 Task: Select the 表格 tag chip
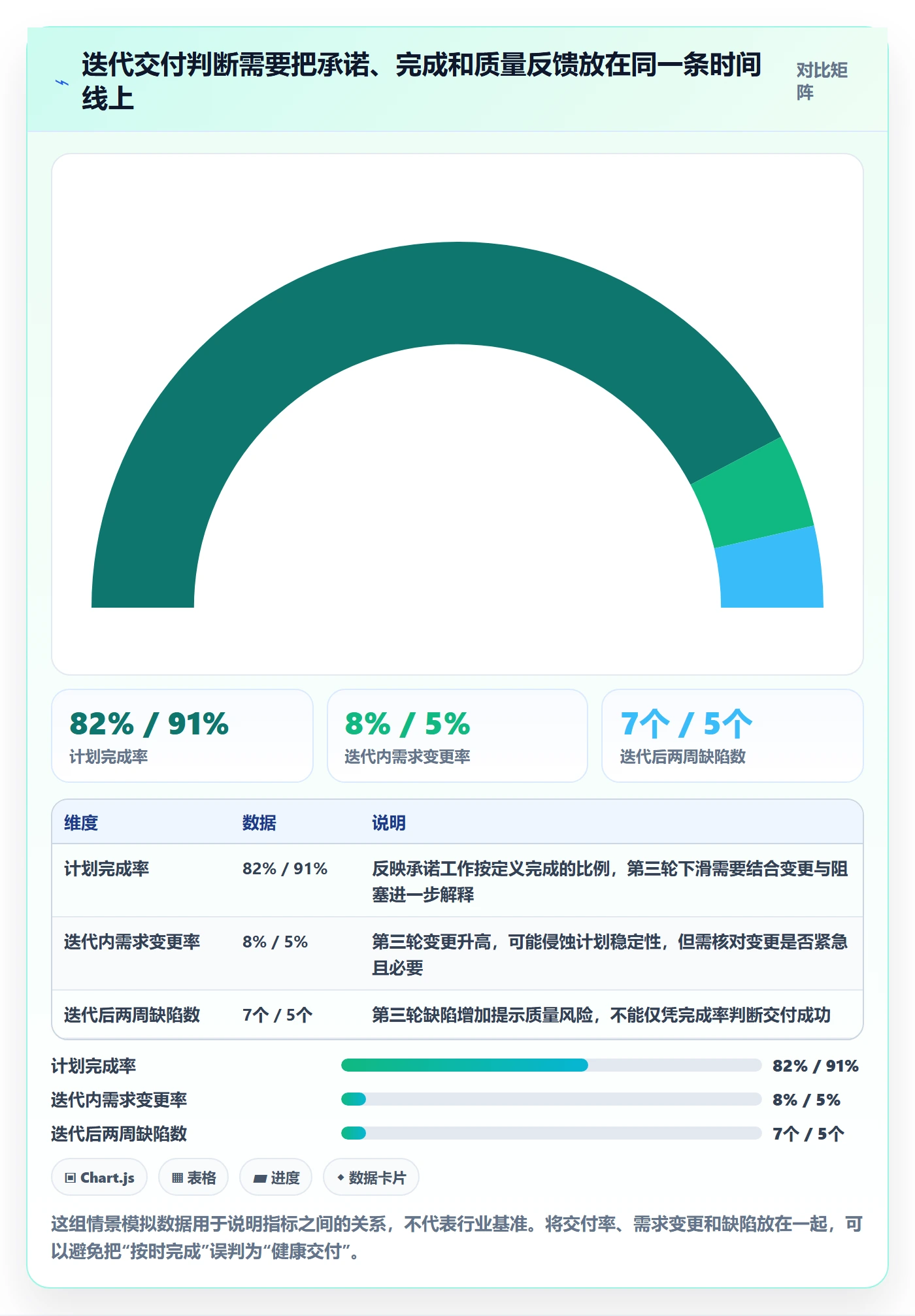click(x=193, y=1177)
